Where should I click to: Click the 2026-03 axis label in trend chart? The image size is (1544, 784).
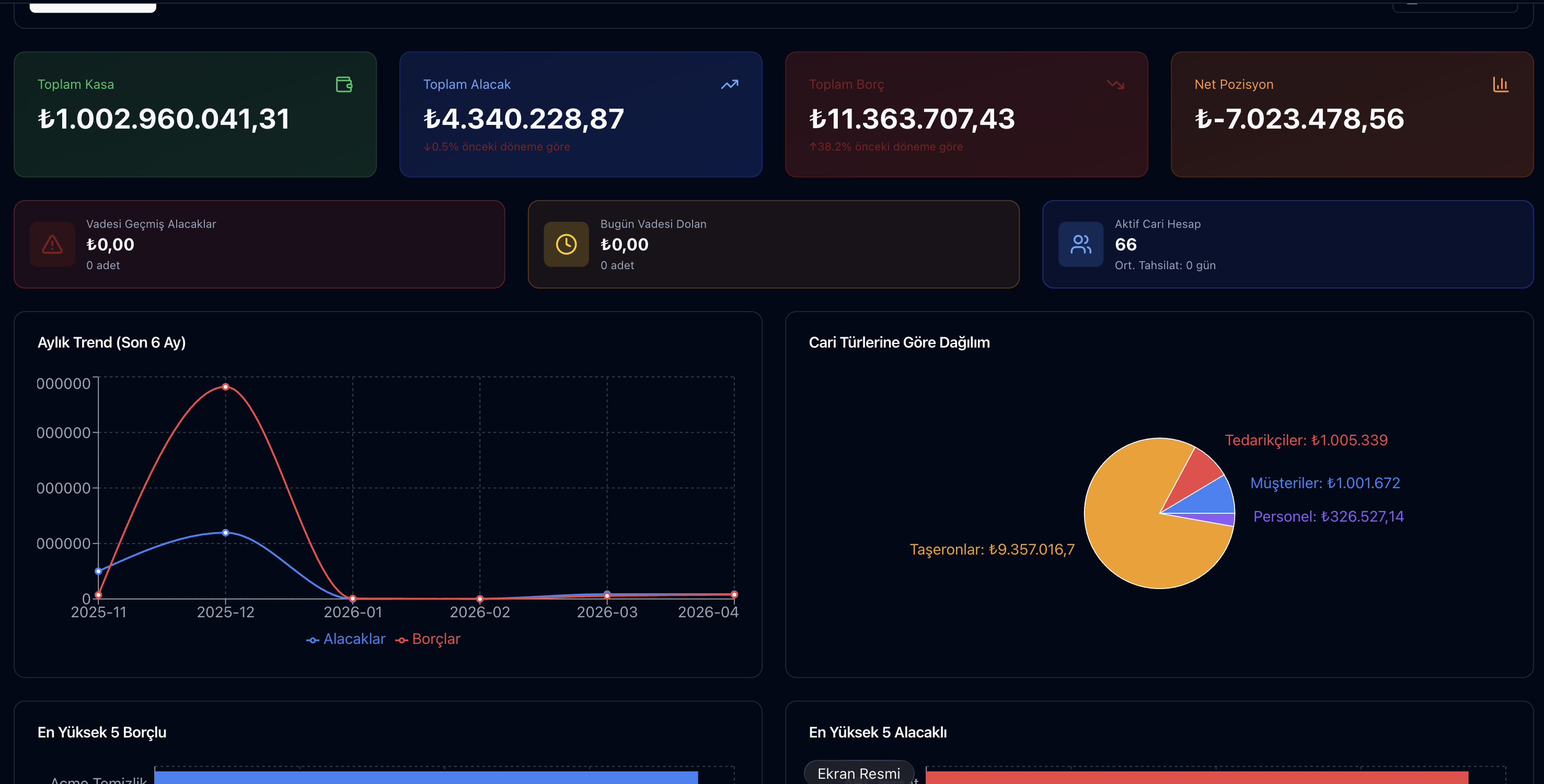pyautogui.click(x=606, y=613)
